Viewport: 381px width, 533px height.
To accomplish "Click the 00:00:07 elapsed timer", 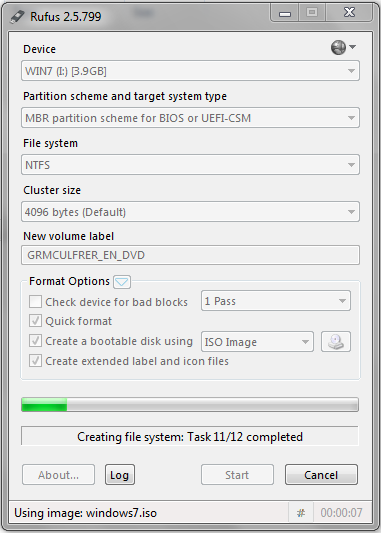I will click(341, 513).
